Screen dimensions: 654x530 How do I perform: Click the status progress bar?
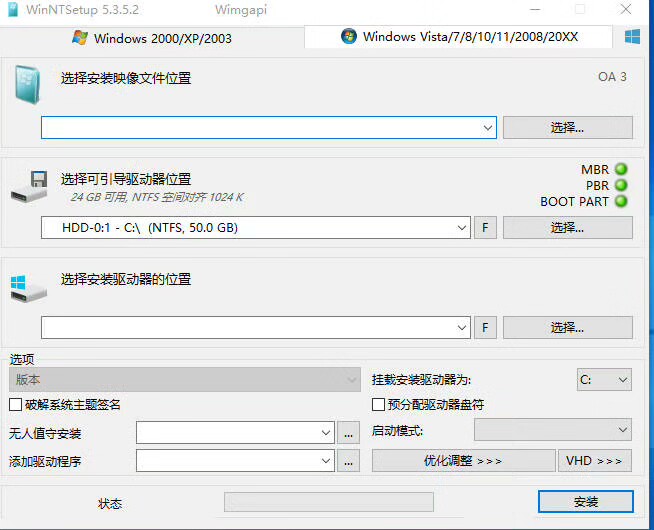(329, 502)
